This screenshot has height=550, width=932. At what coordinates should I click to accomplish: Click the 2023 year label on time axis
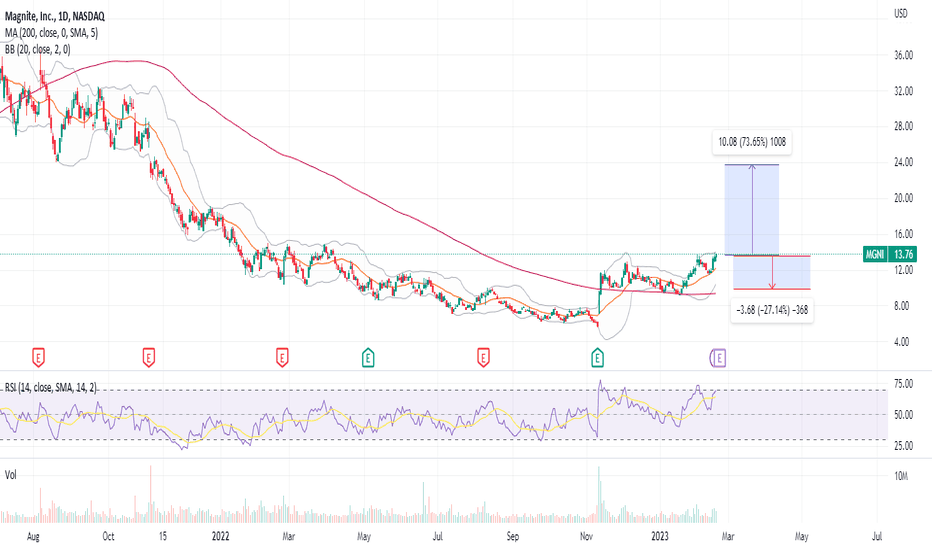tap(660, 536)
